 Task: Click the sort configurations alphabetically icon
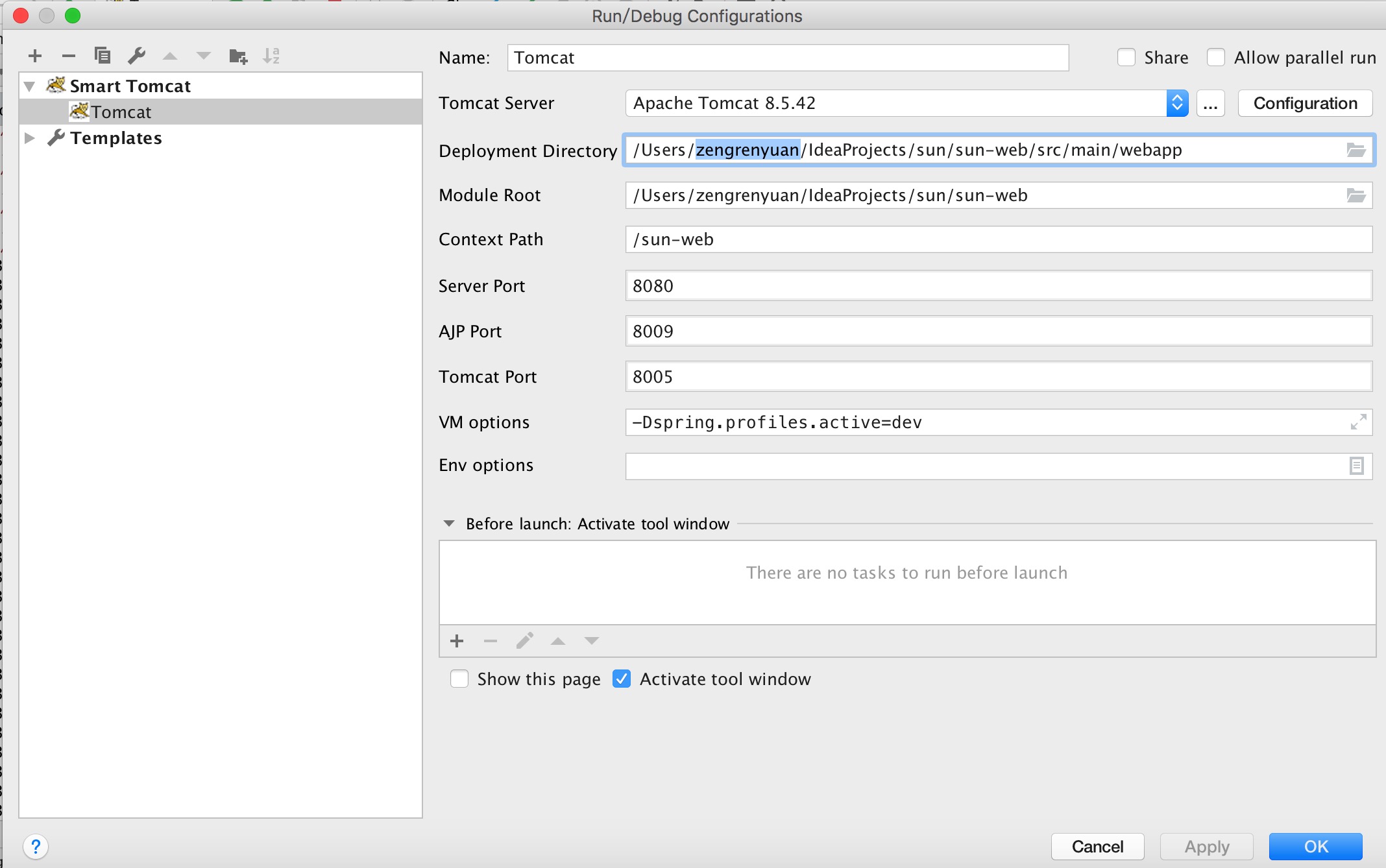(x=271, y=56)
